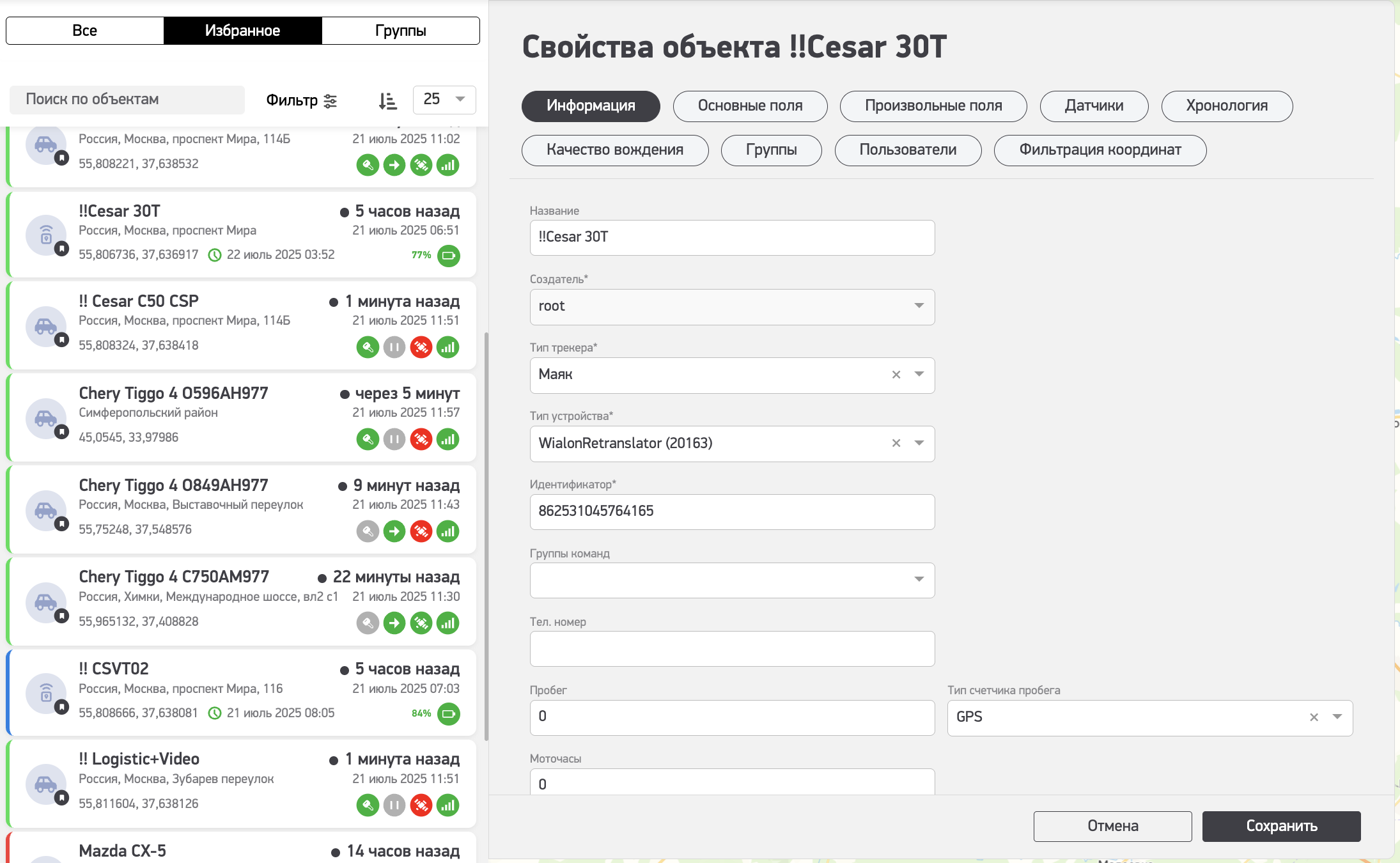Image resolution: width=1400 pixels, height=863 pixels.
Task: Select the Mazda CX-5 list entry
Action: tap(242, 848)
